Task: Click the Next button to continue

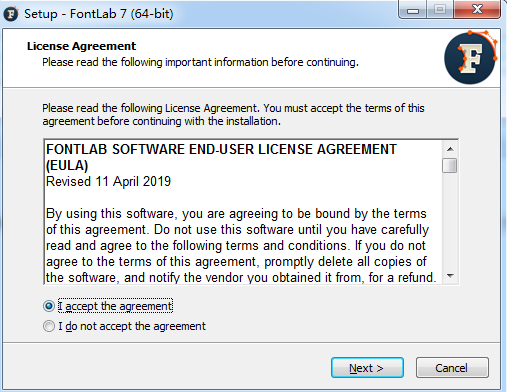Action: point(367,368)
